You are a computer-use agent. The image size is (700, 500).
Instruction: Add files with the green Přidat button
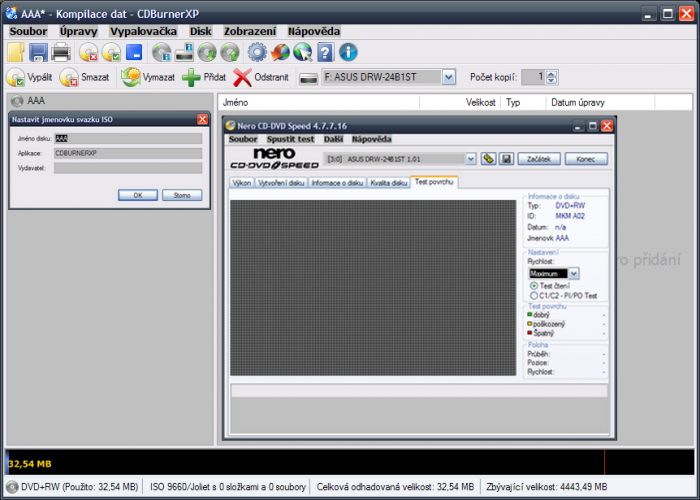coord(204,77)
